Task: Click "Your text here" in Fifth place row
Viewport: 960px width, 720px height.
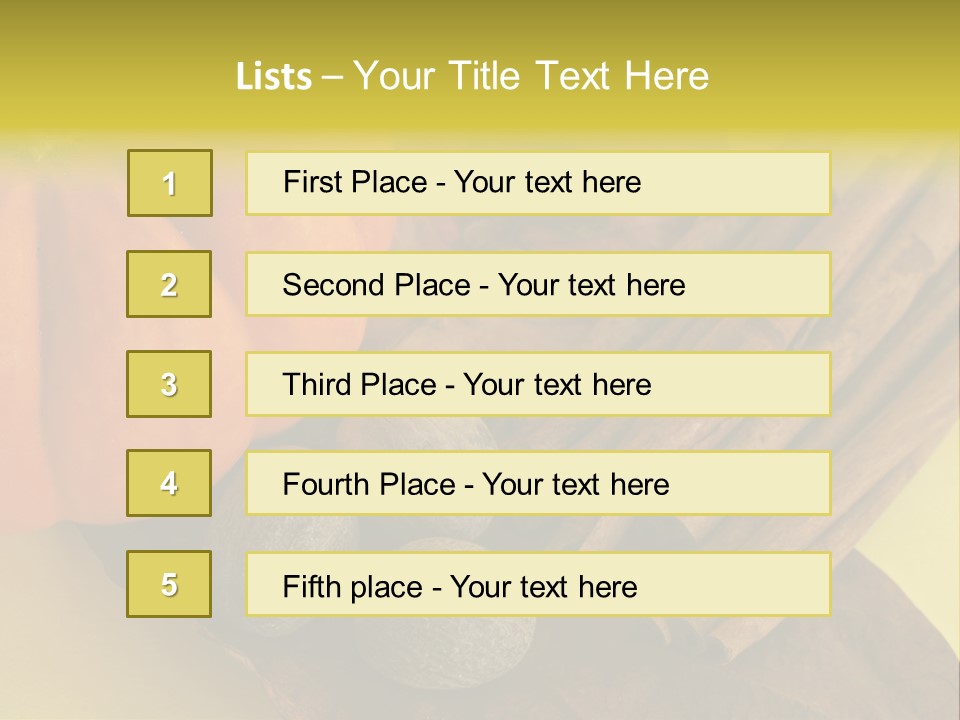Action: click(543, 586)
